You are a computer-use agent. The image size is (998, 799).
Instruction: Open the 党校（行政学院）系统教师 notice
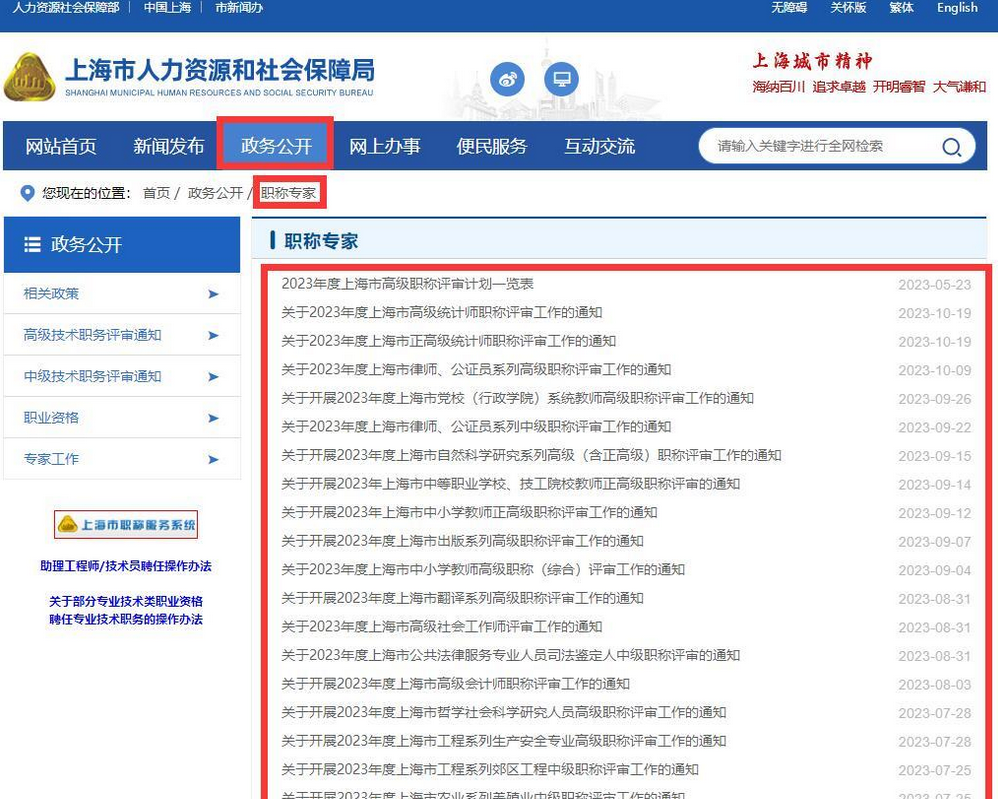click(x=517, y=399)
